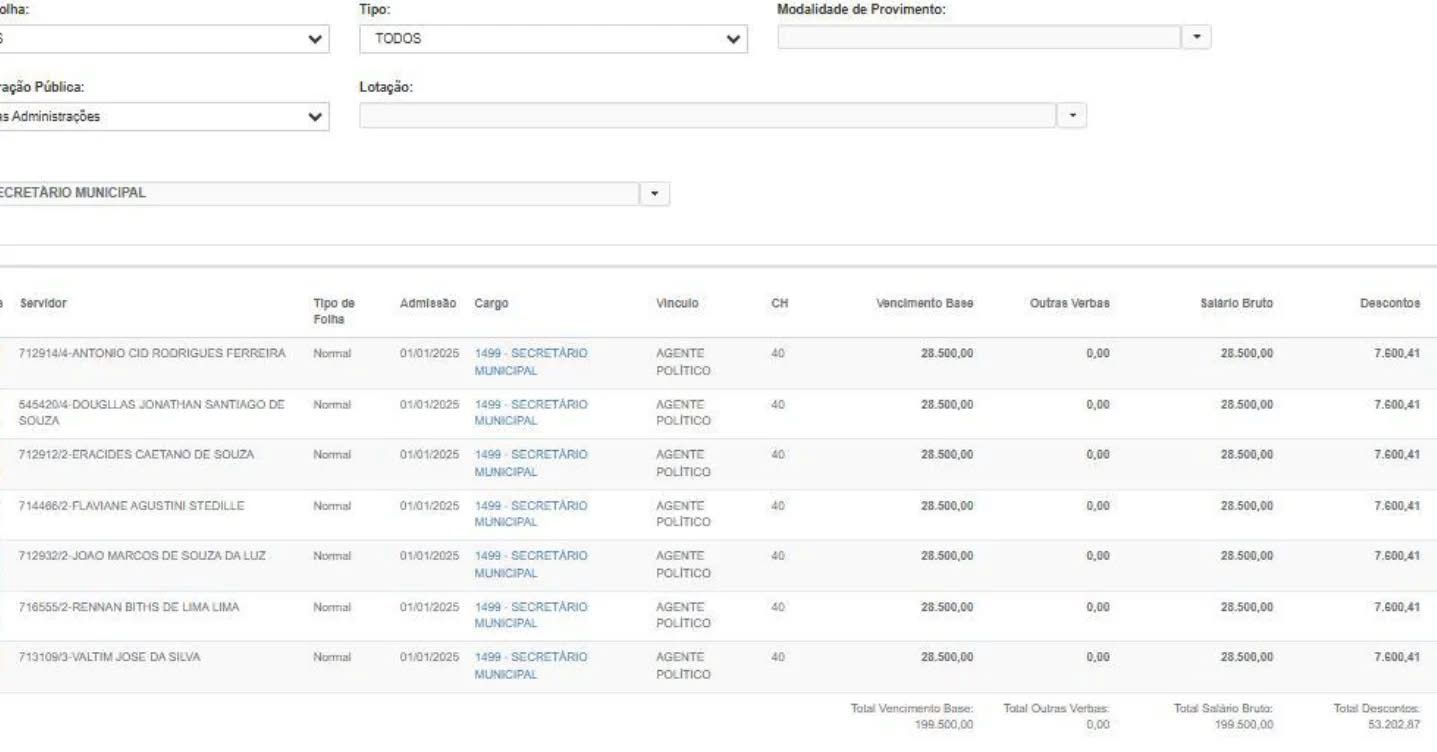Image resolution: width=1437 pixels, height=752 pixels.
Task: Select server name Rennan Biths de Lima Lima
Action: (129, 607)
